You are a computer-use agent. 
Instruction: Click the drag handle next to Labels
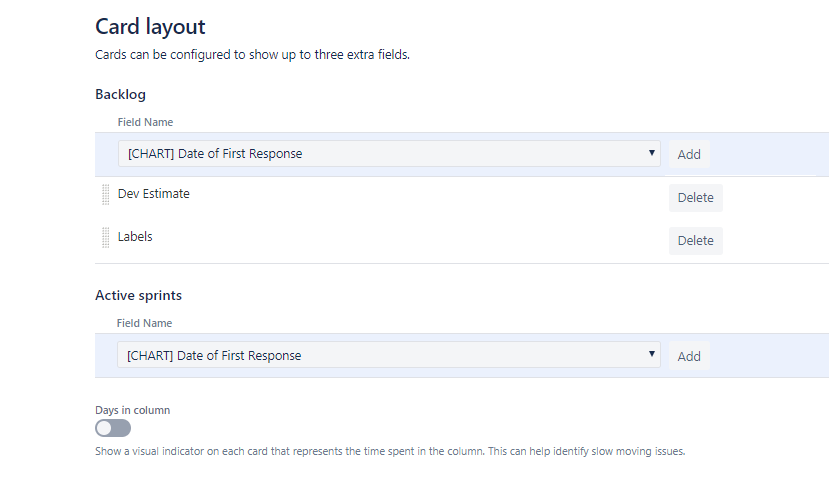pyautogui.click(x=106, y=237)
